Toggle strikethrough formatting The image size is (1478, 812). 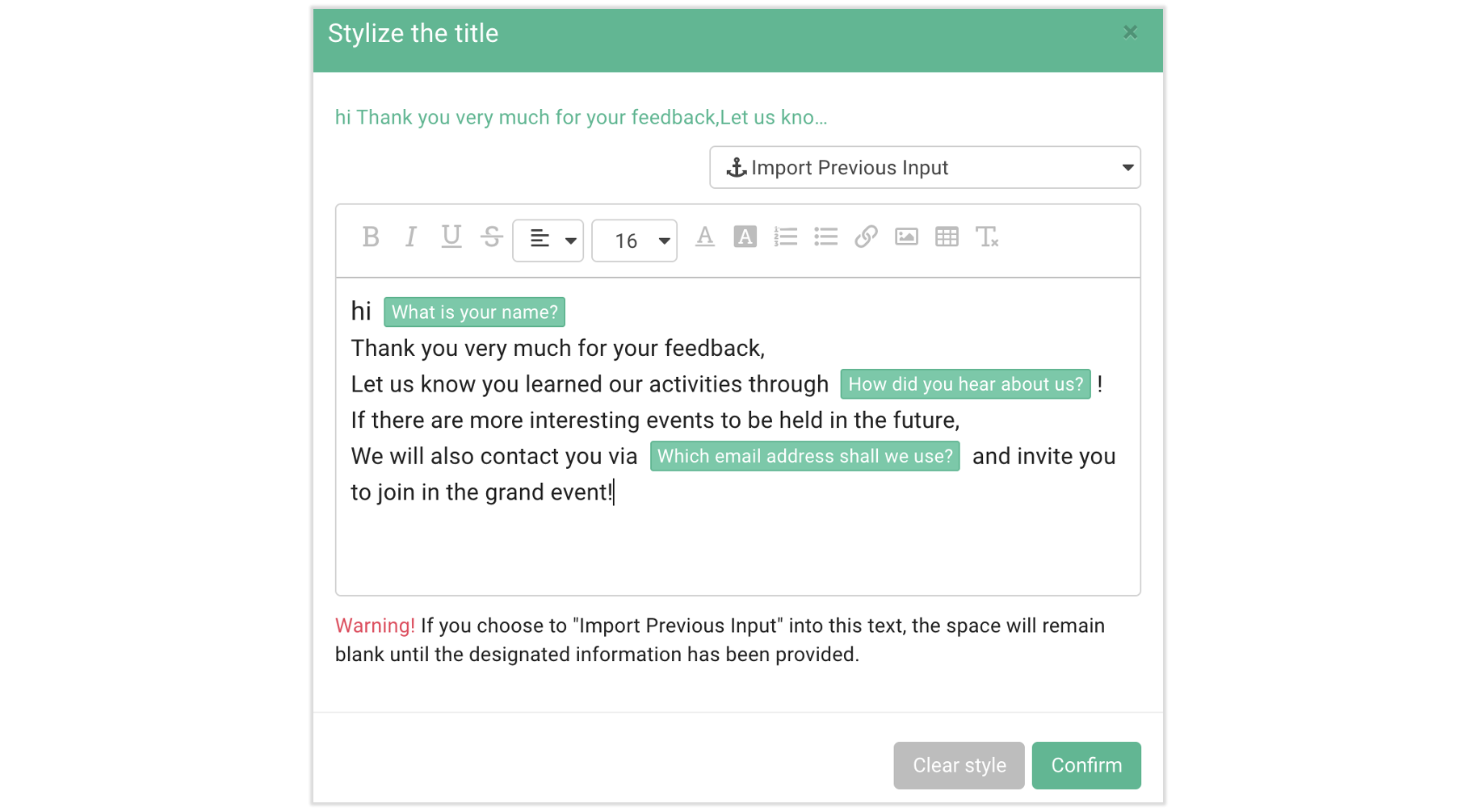tap(491, 237)
